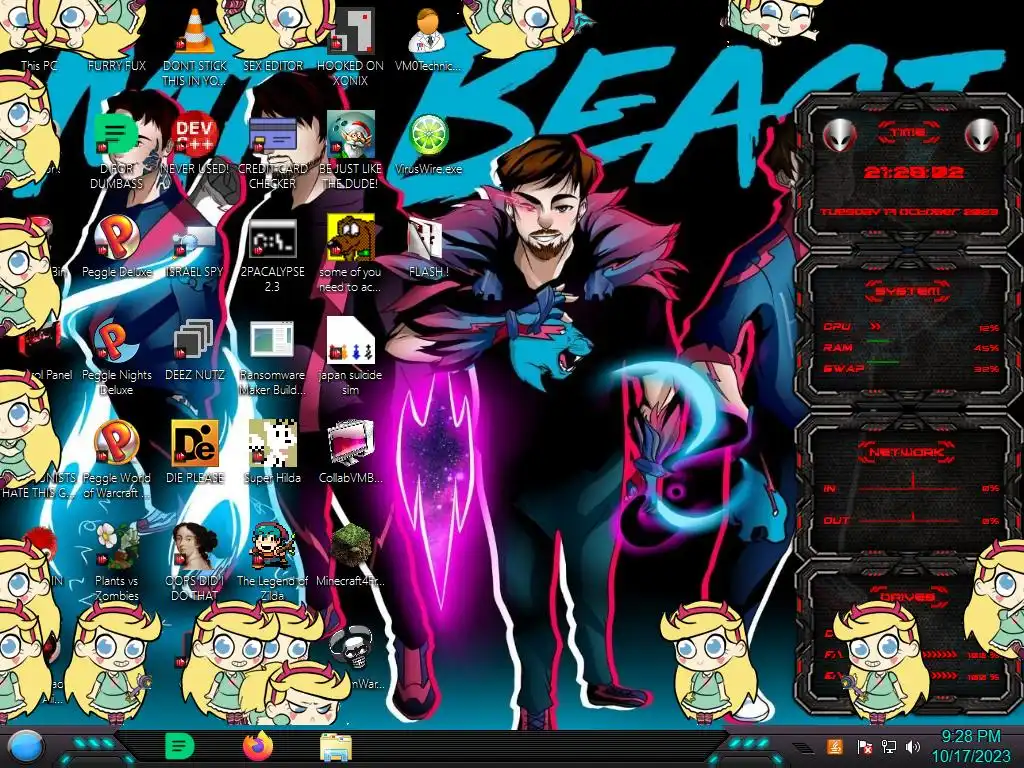The height and width of the screenshot is (768, 1024).
Task: Launch the VM0Technic desktop icon
Action: pos(428,31)
